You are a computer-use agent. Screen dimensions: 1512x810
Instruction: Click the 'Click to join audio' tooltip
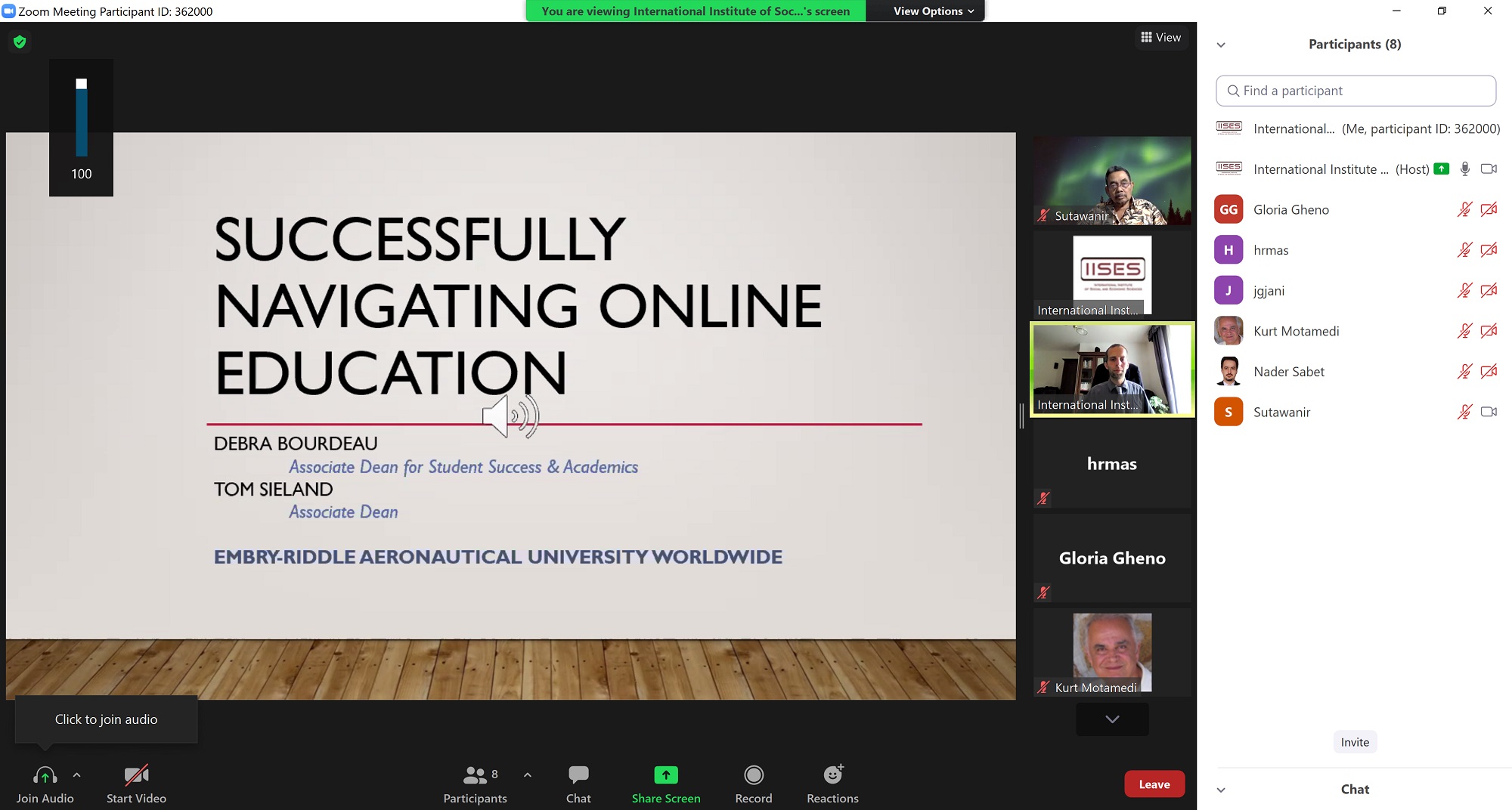click(106, 719)
